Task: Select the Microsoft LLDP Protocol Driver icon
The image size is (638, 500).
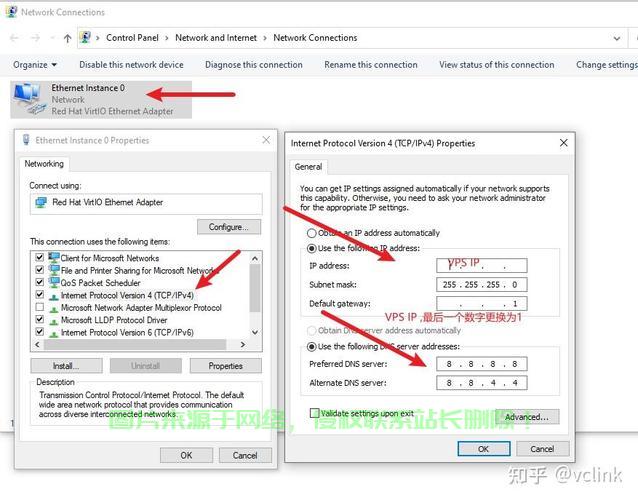Action: (54, 321)
